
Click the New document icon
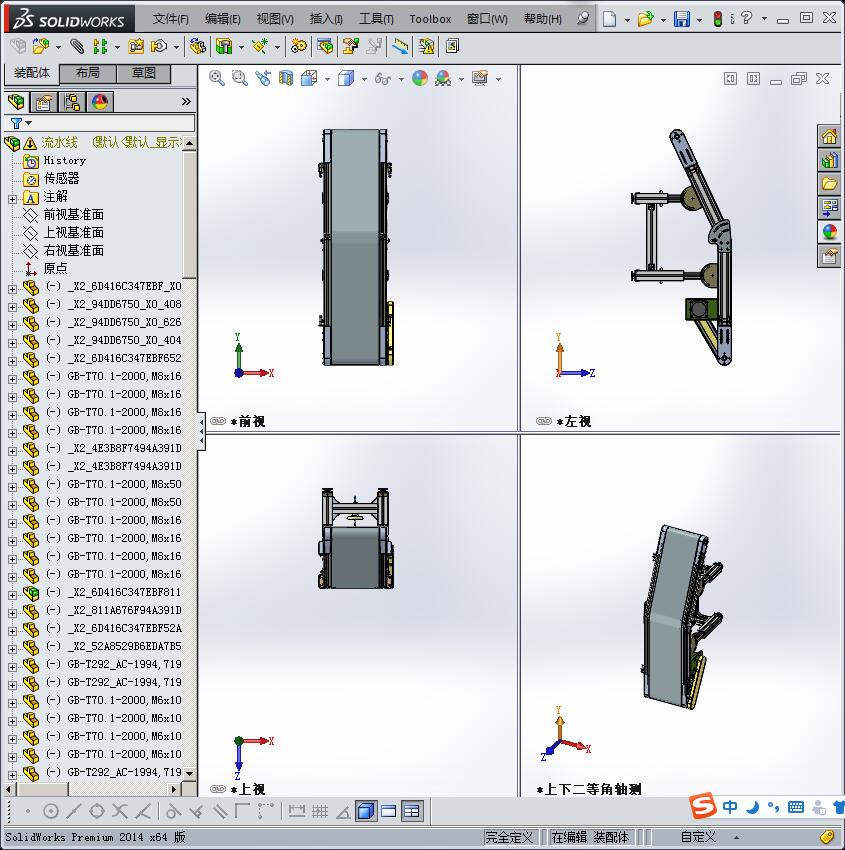pyautogui.click(x=610, y=19)
